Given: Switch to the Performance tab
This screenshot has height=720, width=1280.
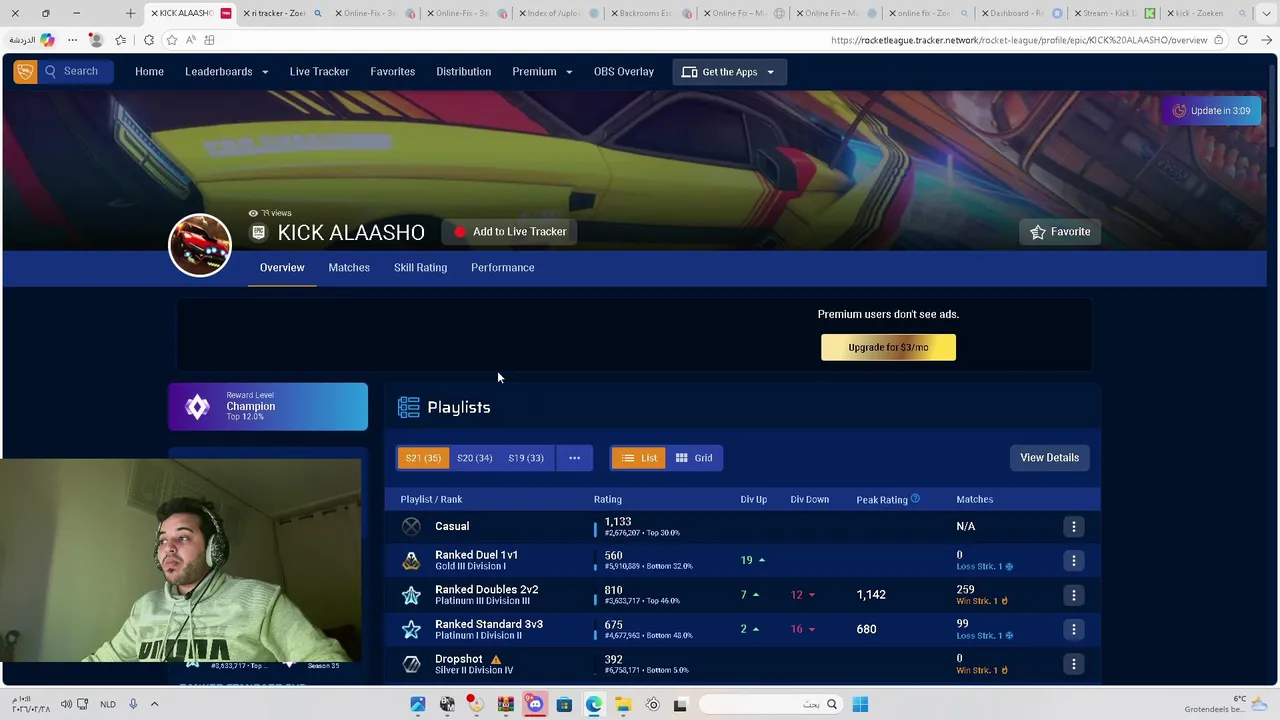Looking at the screenshot, I should pyautogui.click(x=502, y=268).
